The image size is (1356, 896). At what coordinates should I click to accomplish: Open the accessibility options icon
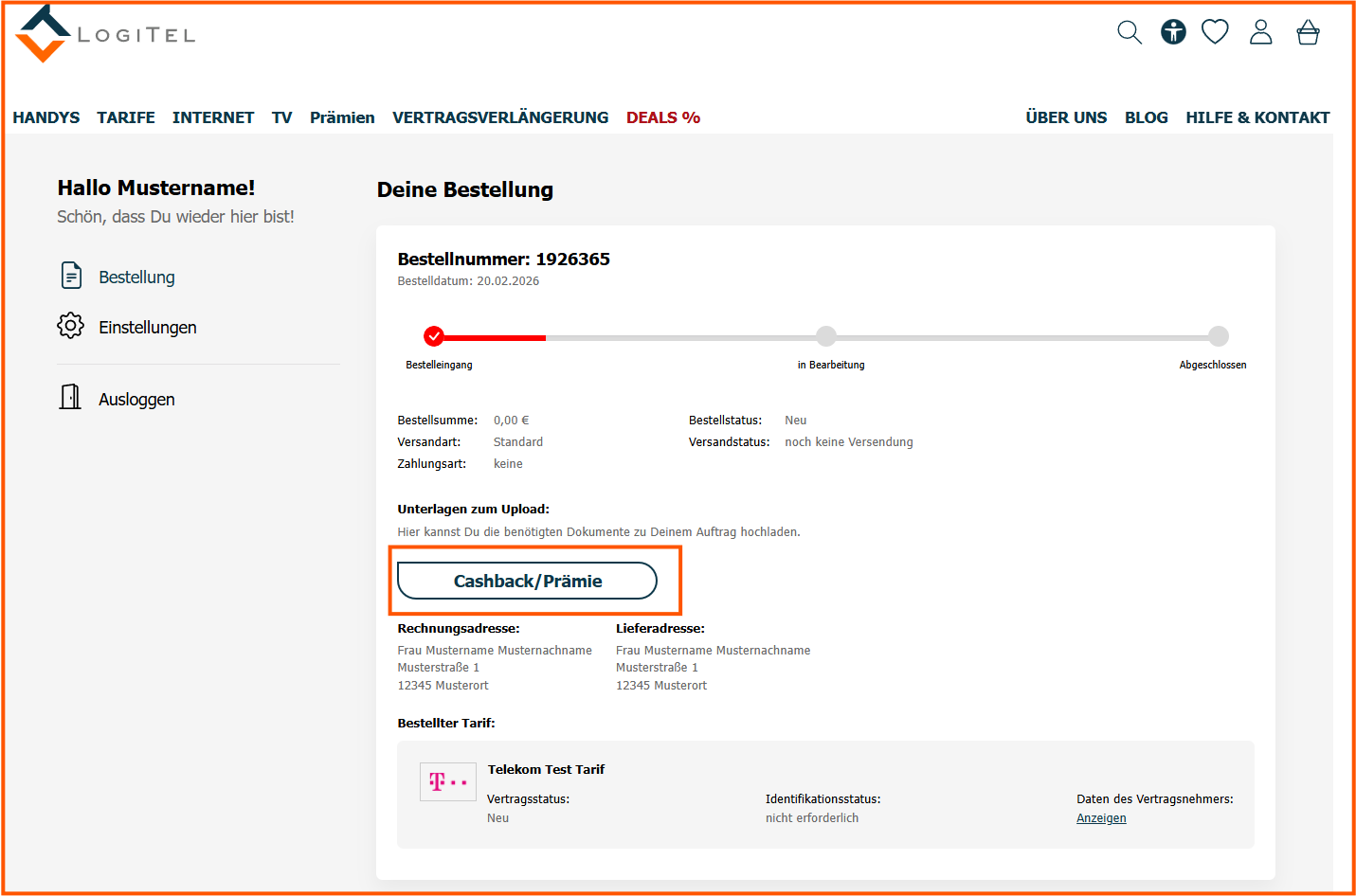[1173, 32]
